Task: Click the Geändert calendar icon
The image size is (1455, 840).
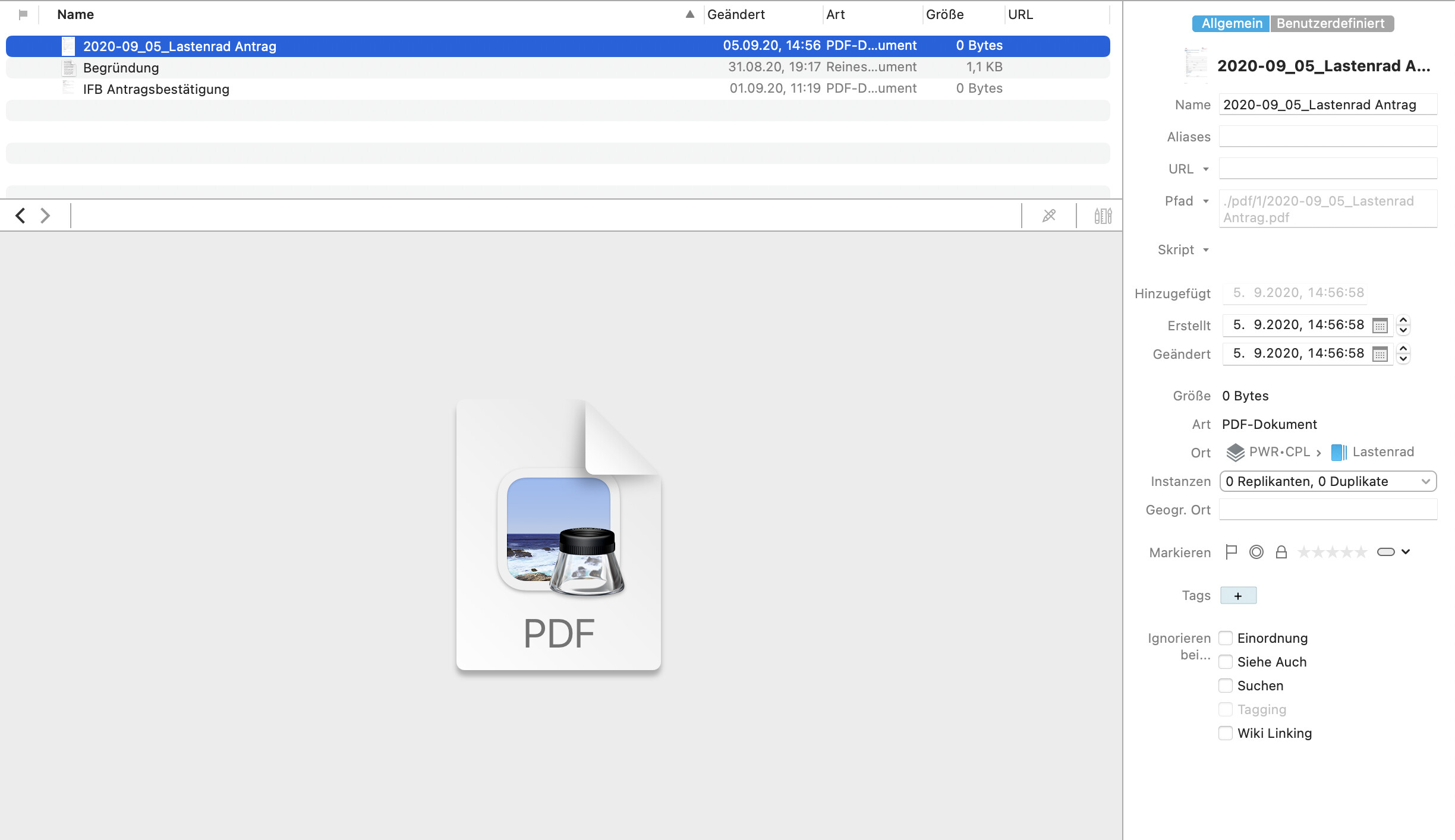Action: pos(1380,354)
